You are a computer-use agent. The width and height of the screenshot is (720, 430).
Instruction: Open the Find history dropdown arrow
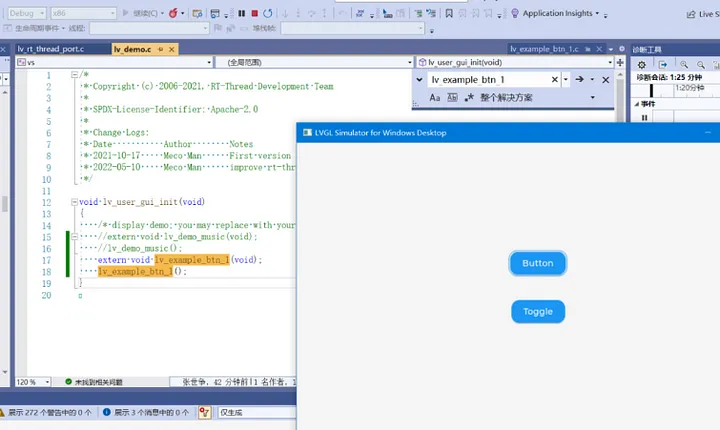click(566, 79)
